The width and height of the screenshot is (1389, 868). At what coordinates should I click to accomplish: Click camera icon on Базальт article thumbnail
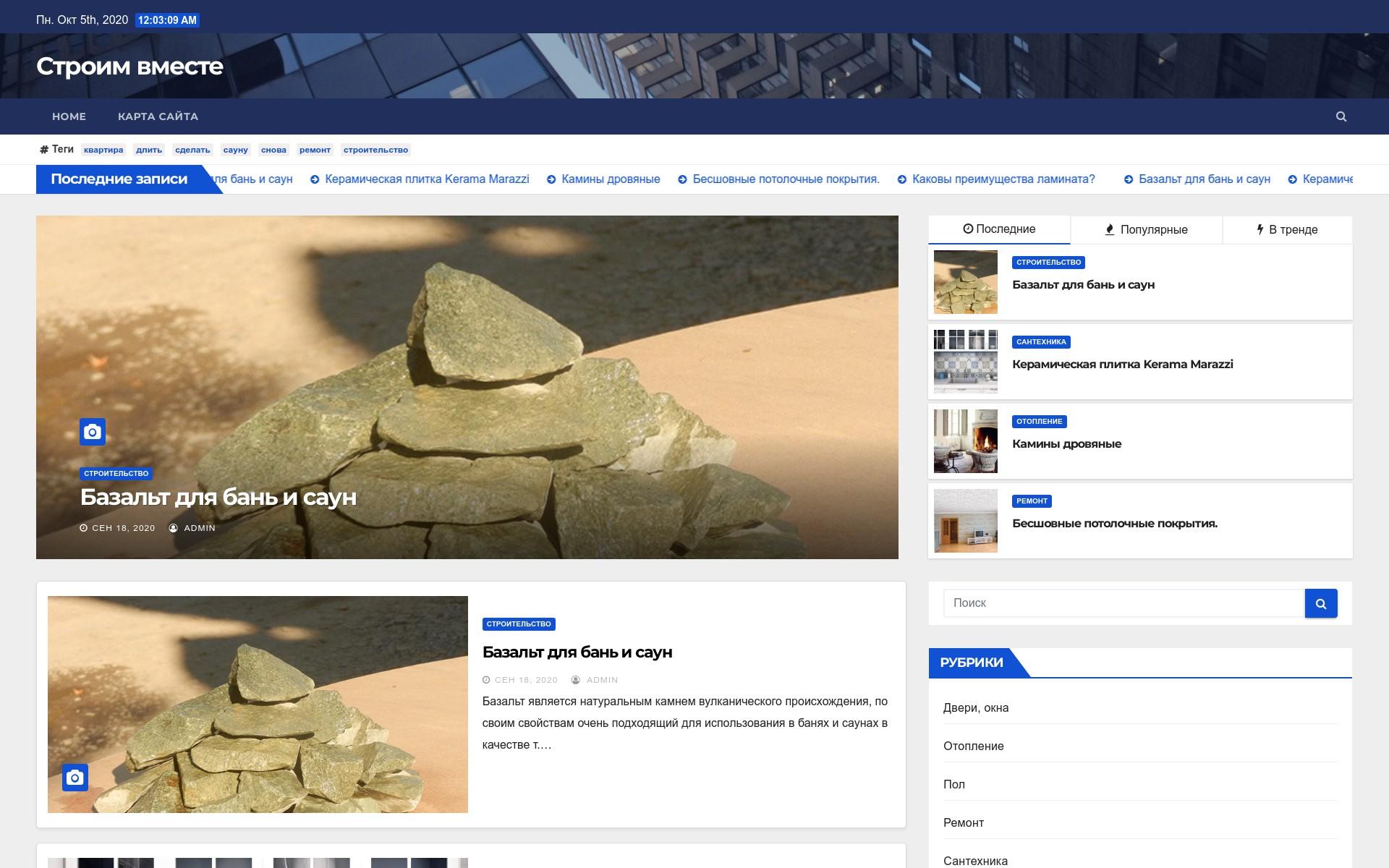(75, 778)
